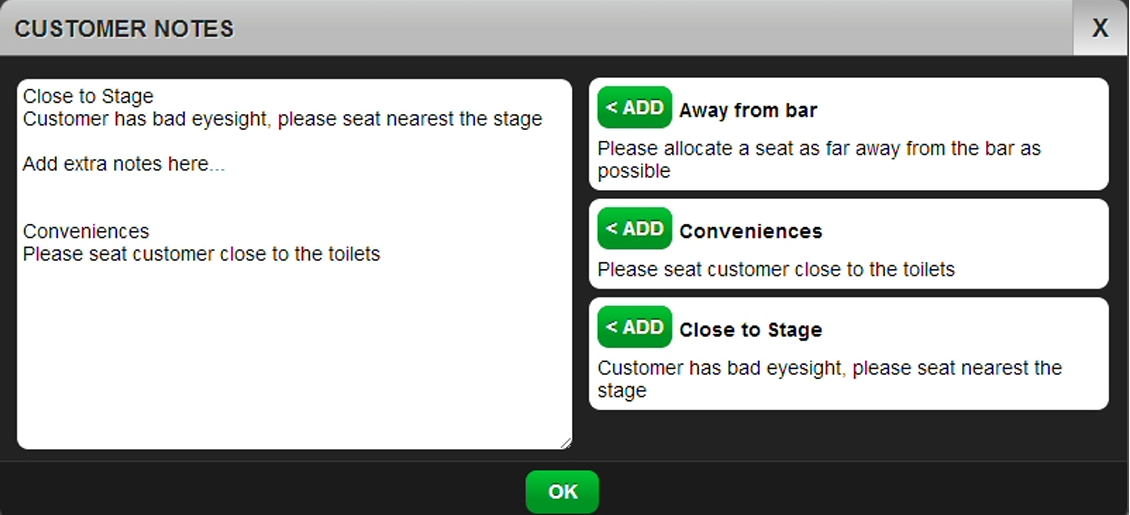Click the toilets line inside the notes box
The width and height of the screenshot is (1130, 515).
201,254
